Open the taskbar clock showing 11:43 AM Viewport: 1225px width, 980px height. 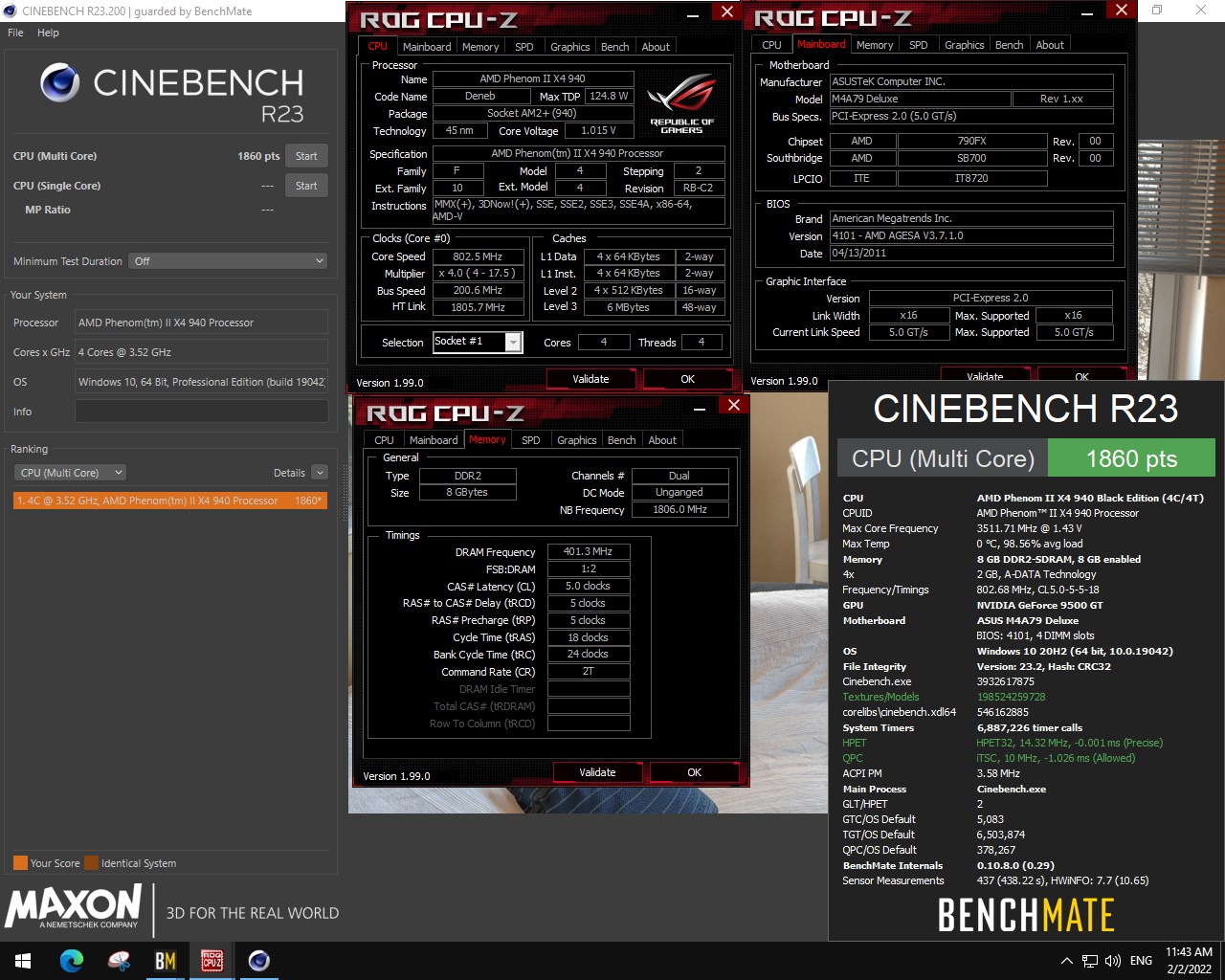pos(1189,961)
